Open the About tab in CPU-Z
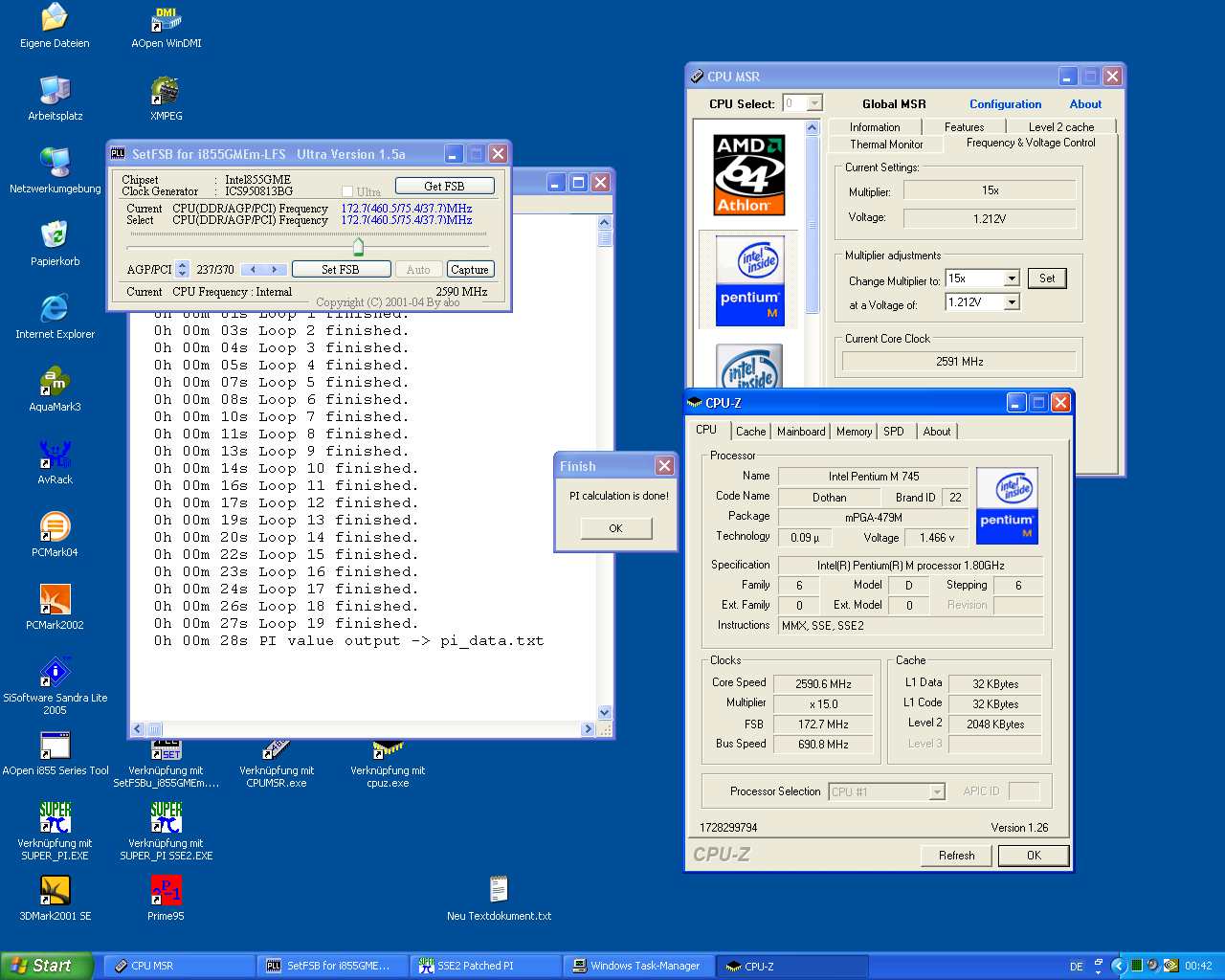This screenshot has width=1225, height=980. coord(937,432)
